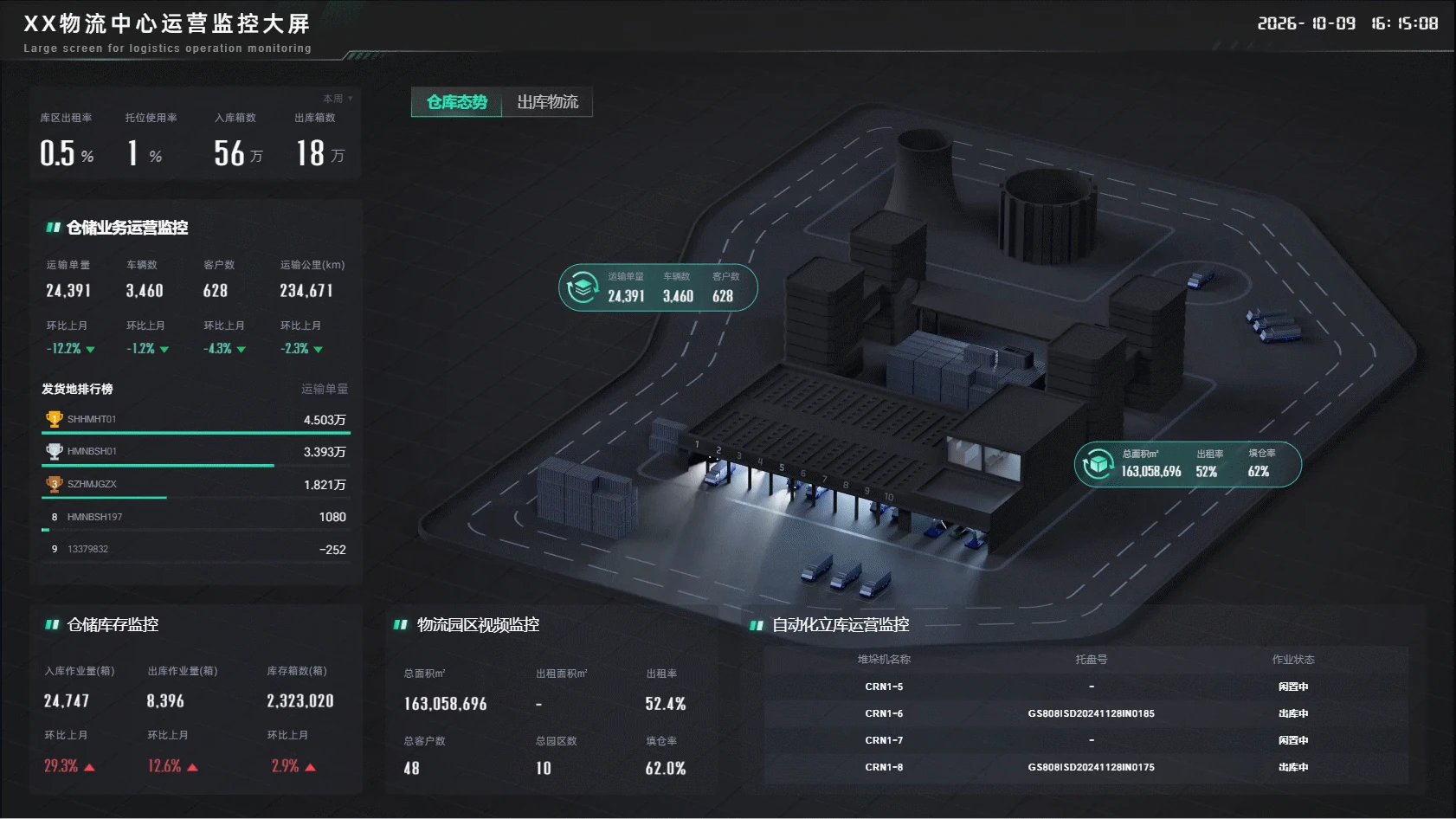Switch to the 出库物流 tab
The width and height of the screenshot is (1456, 819).
[547, 102]
